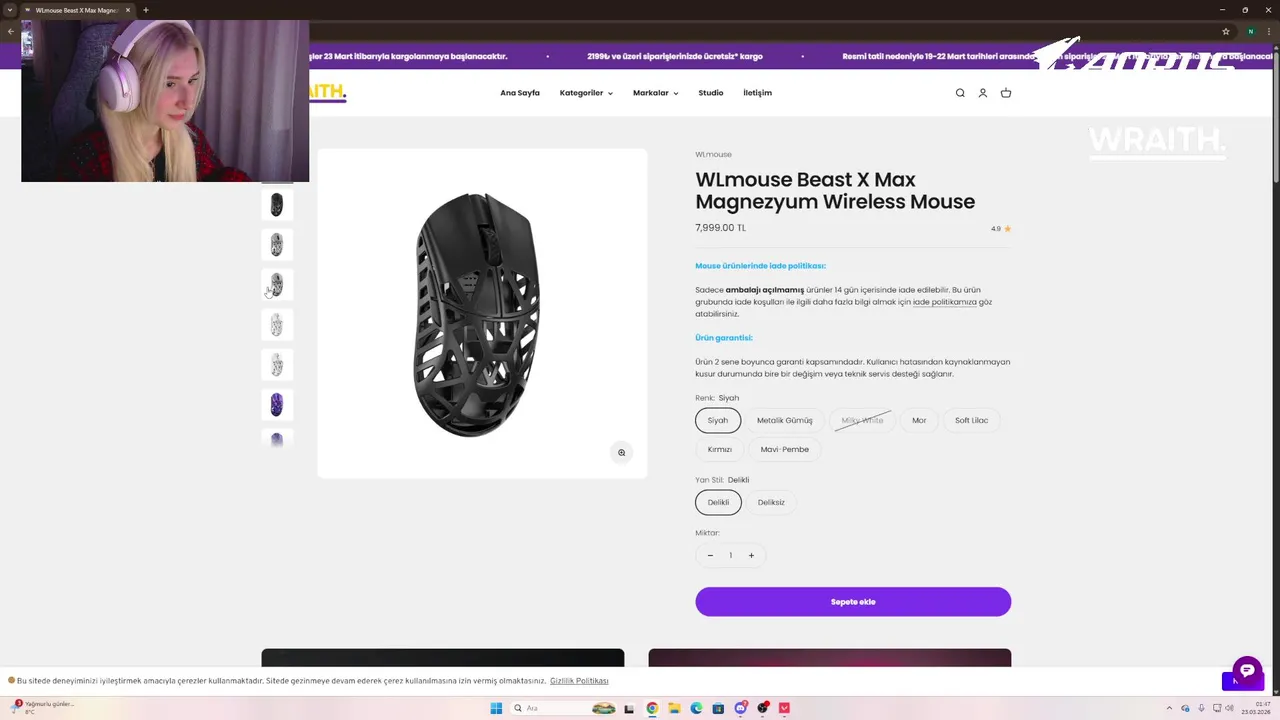The width and height of the screenshot is (1280, 720).
Task: Open the purple Discord taskbar icon
Action: (x=740, y=708)
